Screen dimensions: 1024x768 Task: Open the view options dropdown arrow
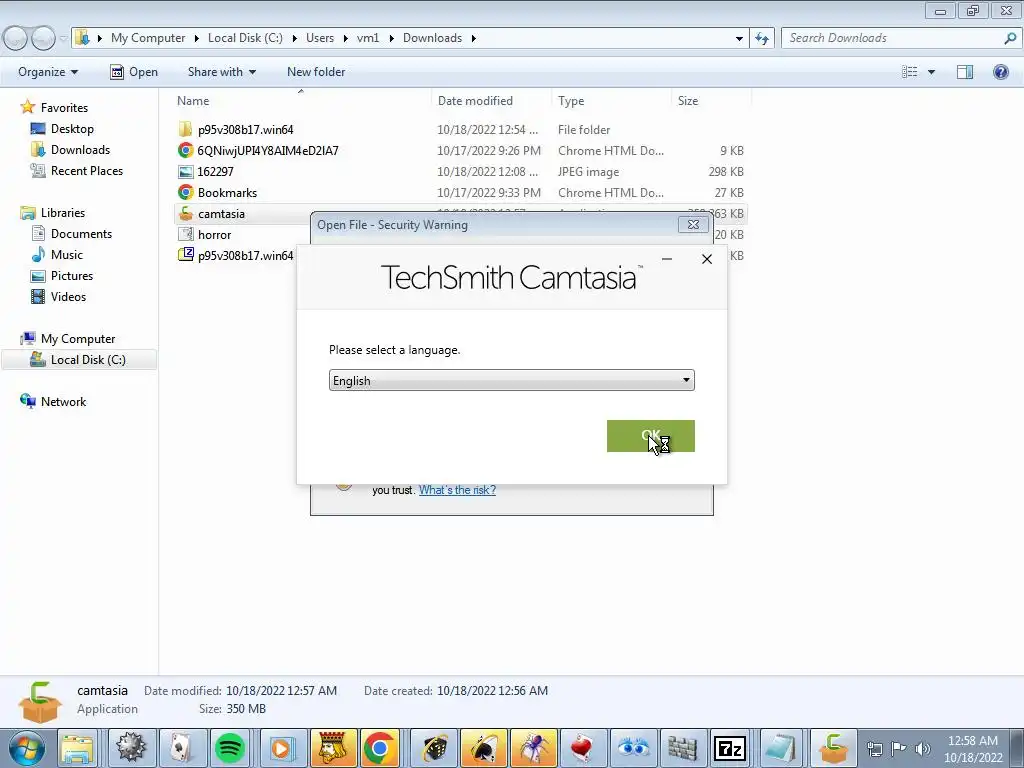pyautogui.click(x=931, y=72)
